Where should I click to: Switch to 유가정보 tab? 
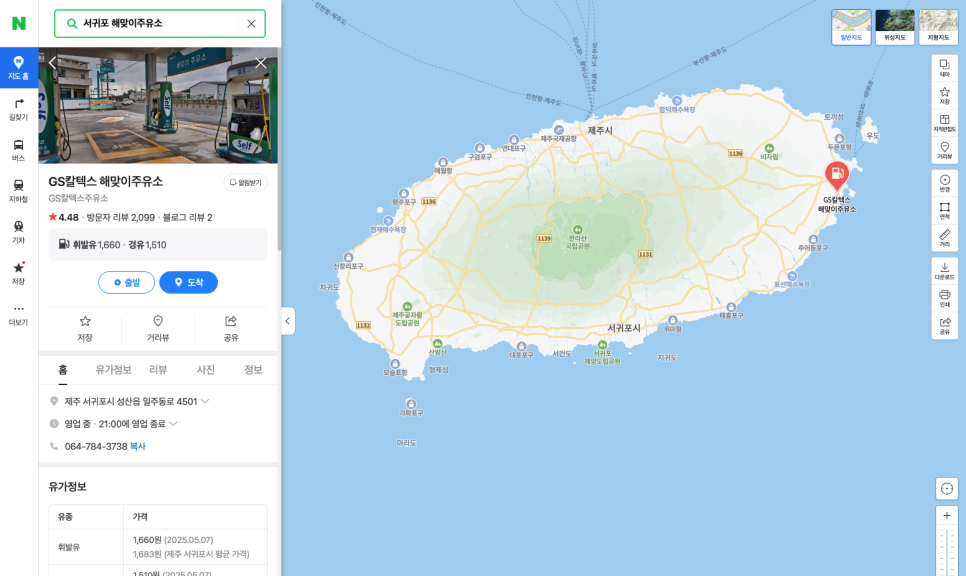tap(113, 370)
